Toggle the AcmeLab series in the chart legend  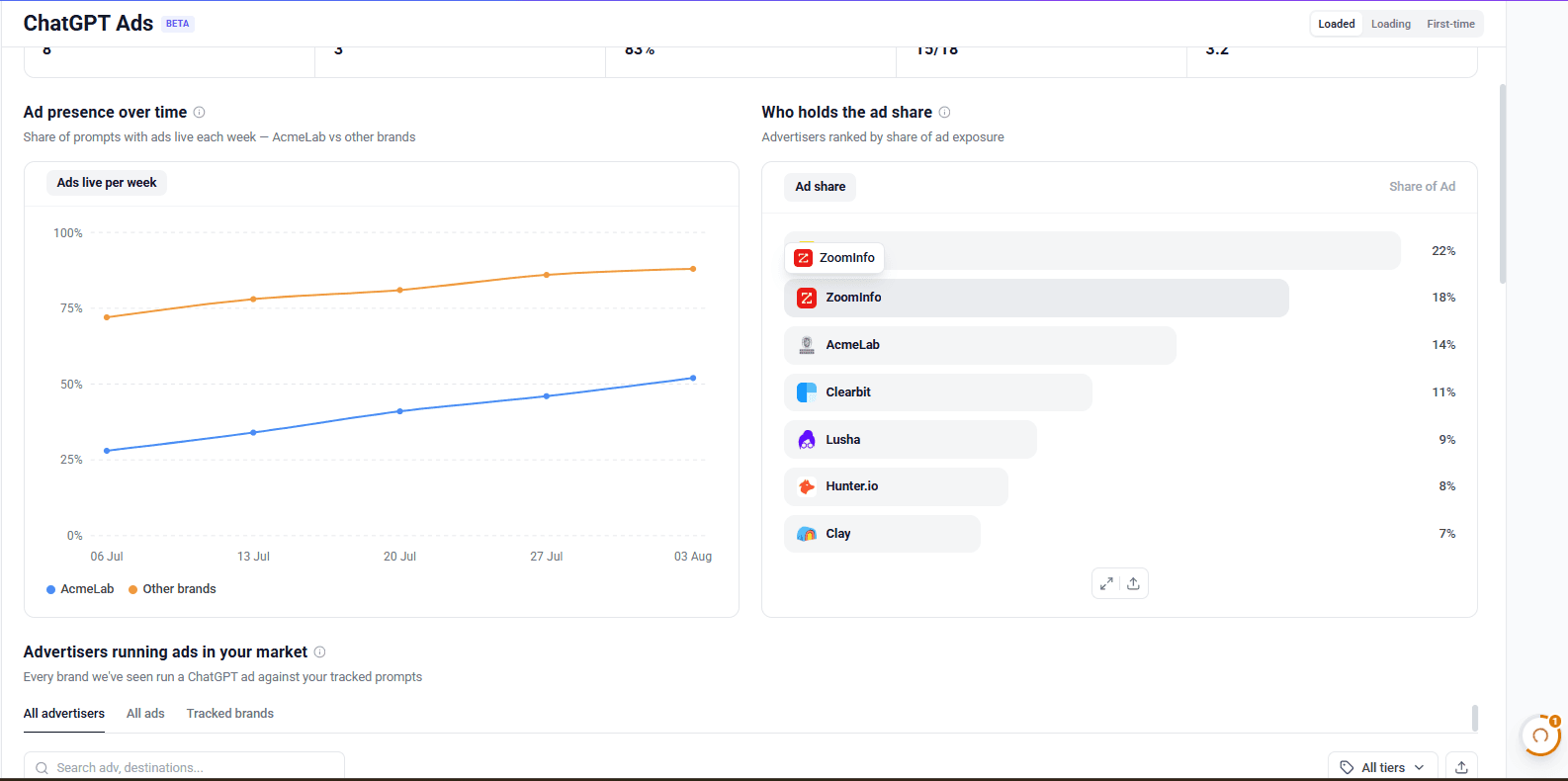(x=80, y=589)
